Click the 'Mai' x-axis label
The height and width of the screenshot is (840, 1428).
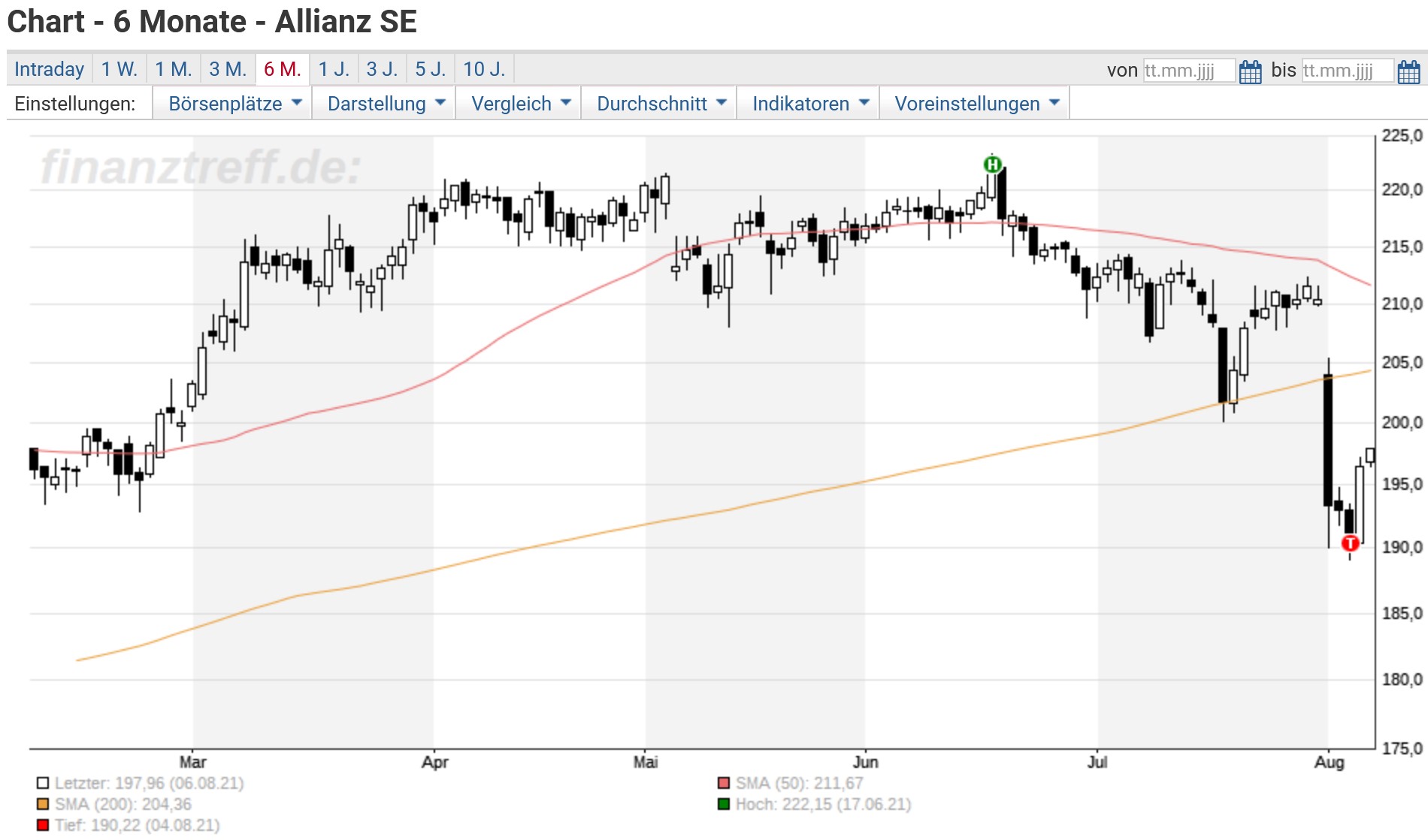[x=646, y=762]
